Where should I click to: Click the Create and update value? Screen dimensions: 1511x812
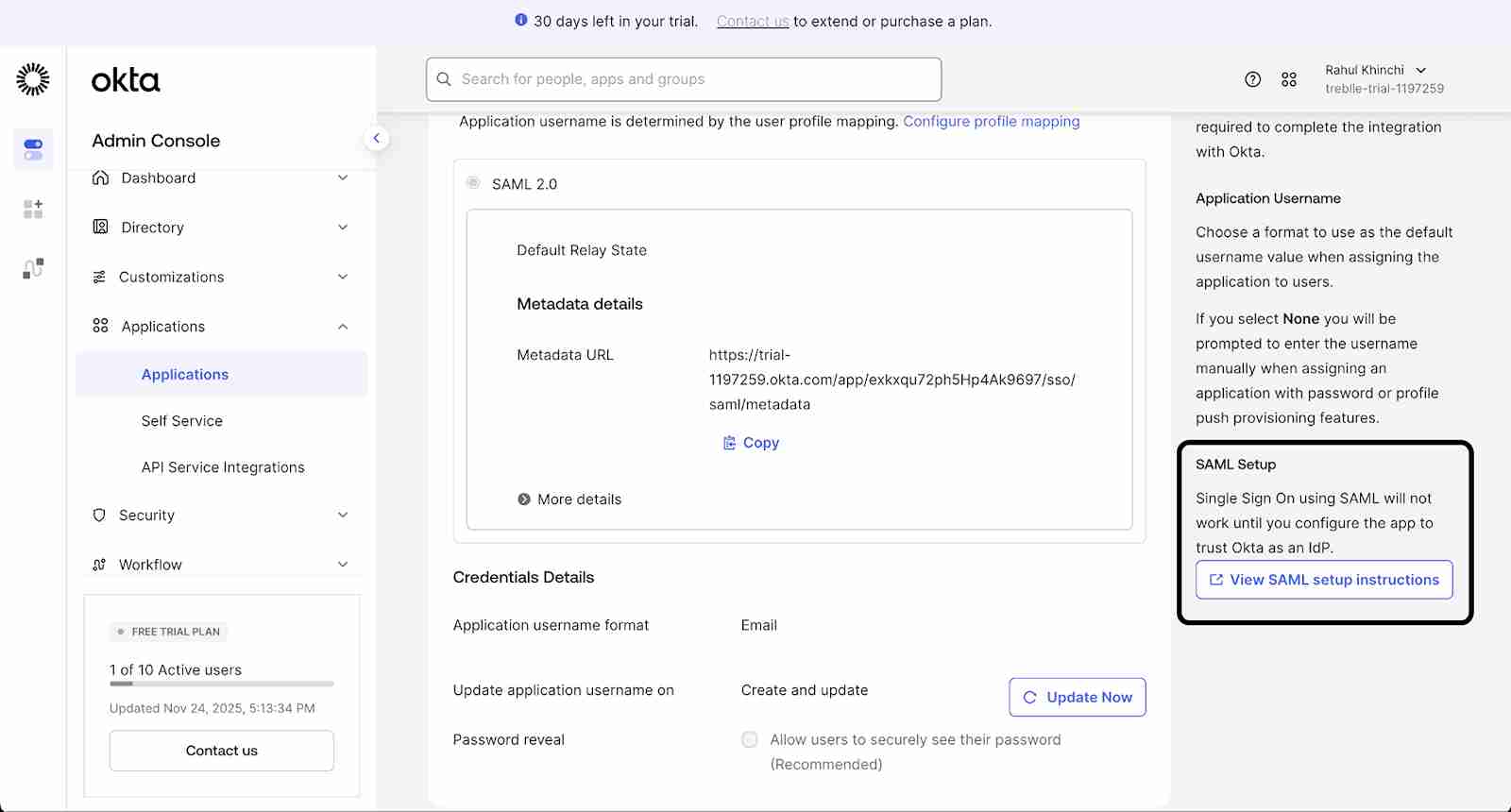pos(805,690)
